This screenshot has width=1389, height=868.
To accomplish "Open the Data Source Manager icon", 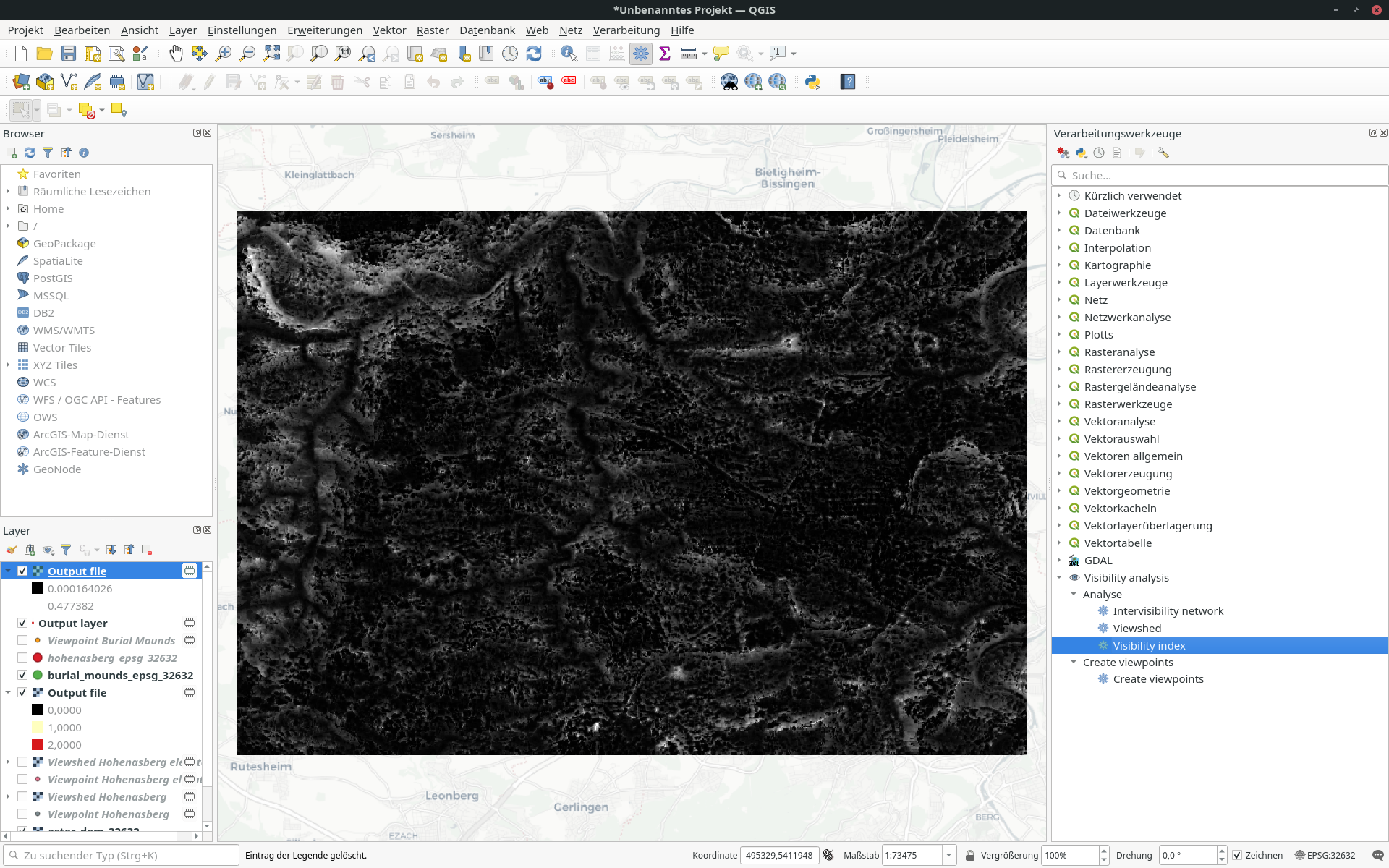I will coord(21,82).
